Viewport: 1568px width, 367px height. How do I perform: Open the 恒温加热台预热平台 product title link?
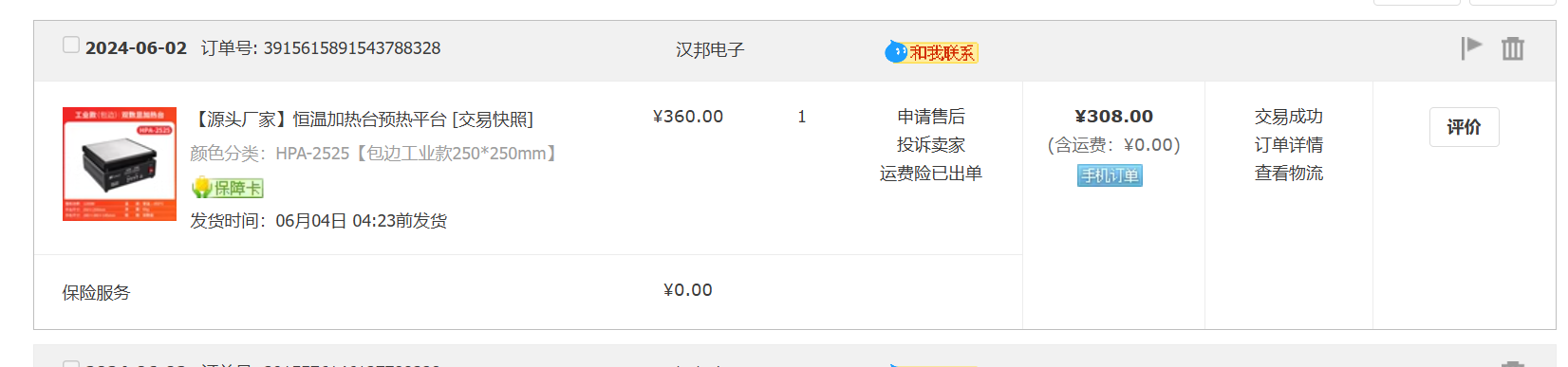pos(319,119)
